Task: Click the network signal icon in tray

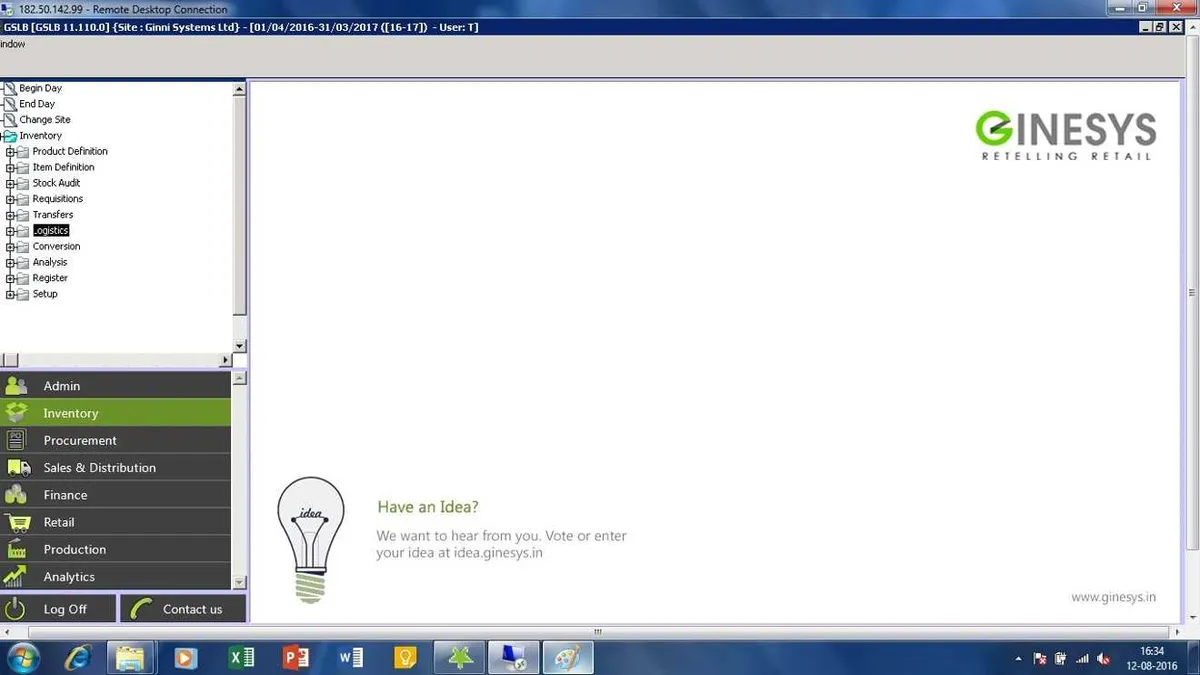Action: click(1081, 659)
